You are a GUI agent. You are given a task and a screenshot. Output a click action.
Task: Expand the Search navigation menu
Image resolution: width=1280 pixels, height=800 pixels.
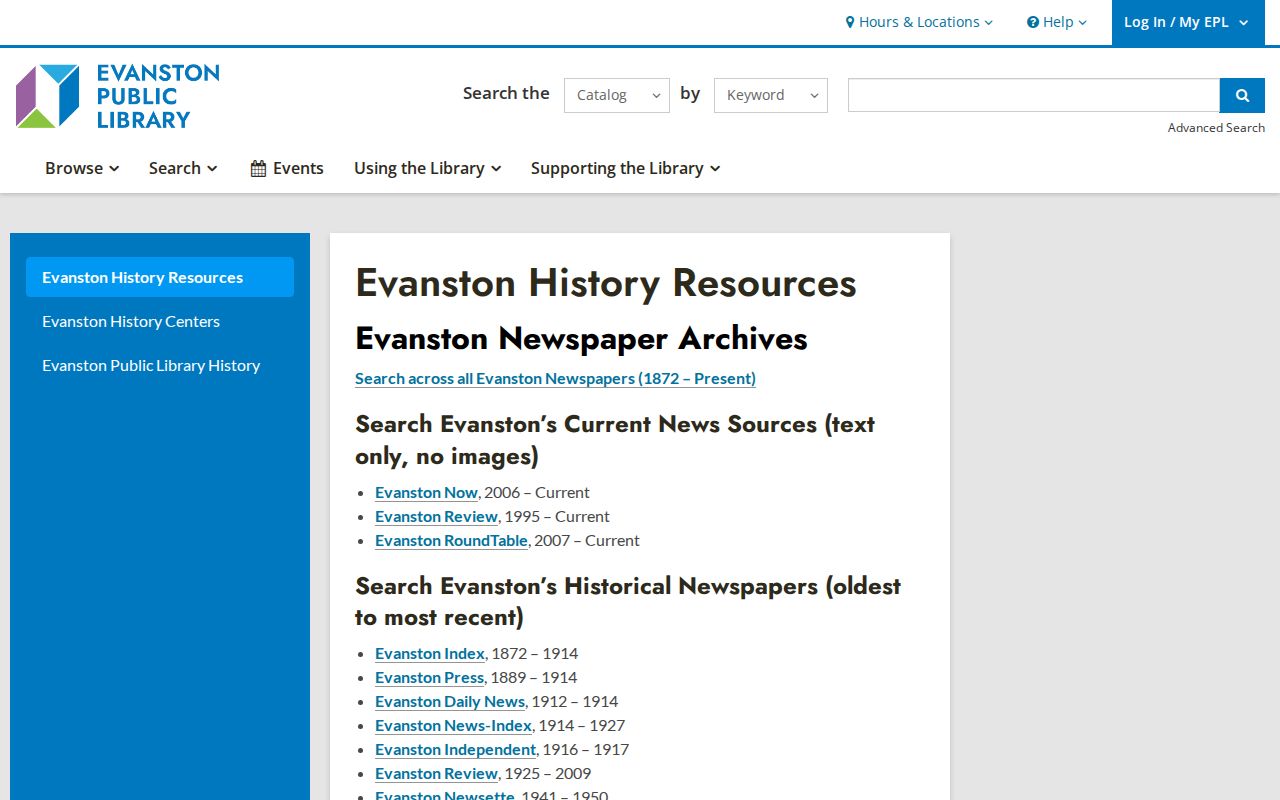pos(183,168)
